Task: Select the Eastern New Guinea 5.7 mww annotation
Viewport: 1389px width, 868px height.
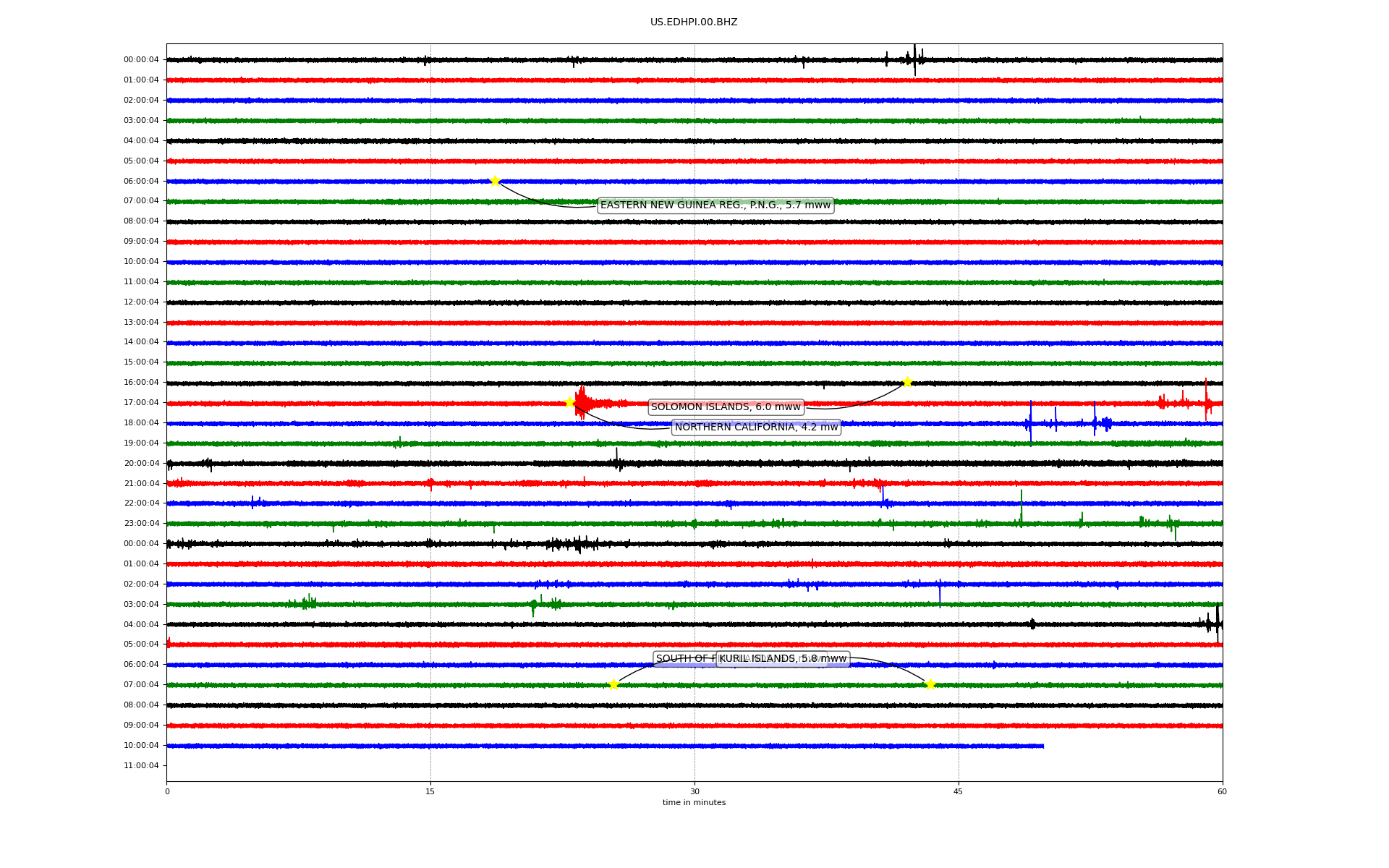Action: tap(715, 205)
